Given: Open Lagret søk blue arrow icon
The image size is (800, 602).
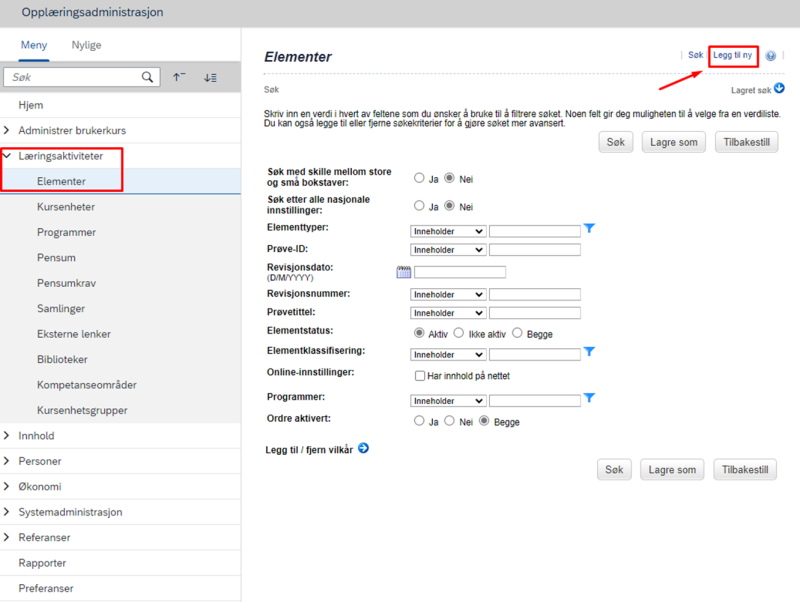Looking at the screenshot, I should click(x=779, y=88).
